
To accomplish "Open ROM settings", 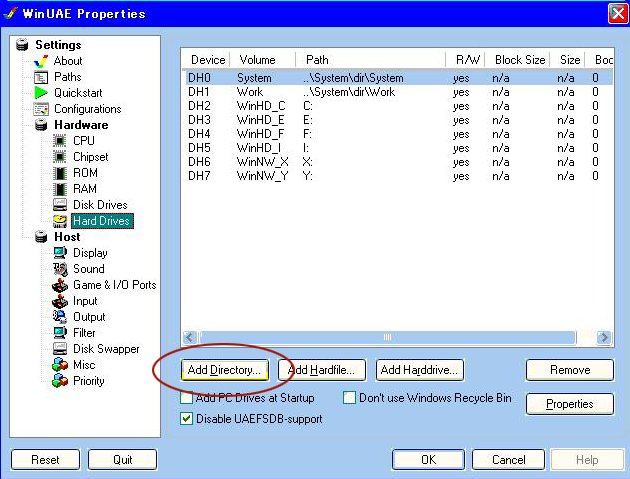I will (85, 173).
